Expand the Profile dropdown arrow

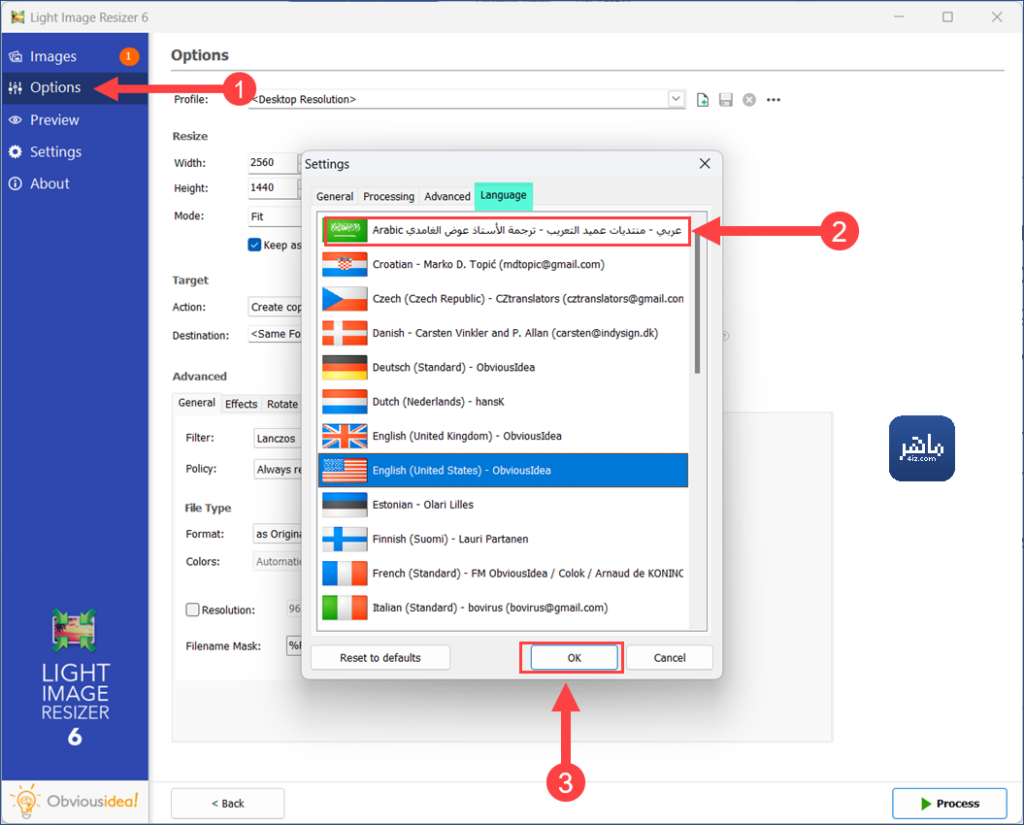tap(676, 99)
